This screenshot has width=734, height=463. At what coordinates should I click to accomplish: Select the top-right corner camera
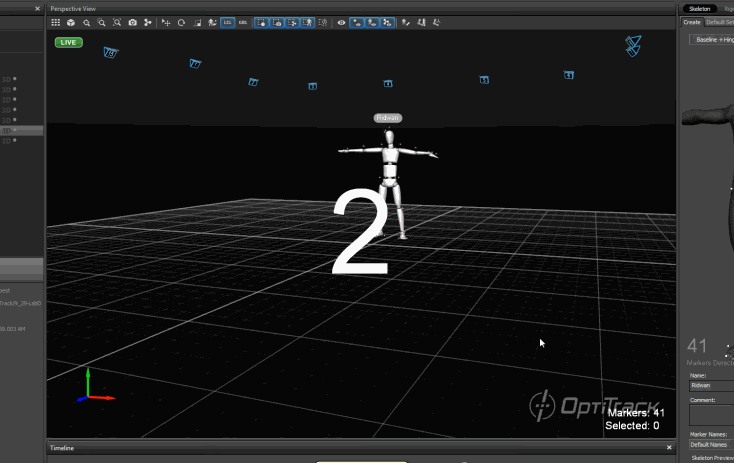pos(633,46)
